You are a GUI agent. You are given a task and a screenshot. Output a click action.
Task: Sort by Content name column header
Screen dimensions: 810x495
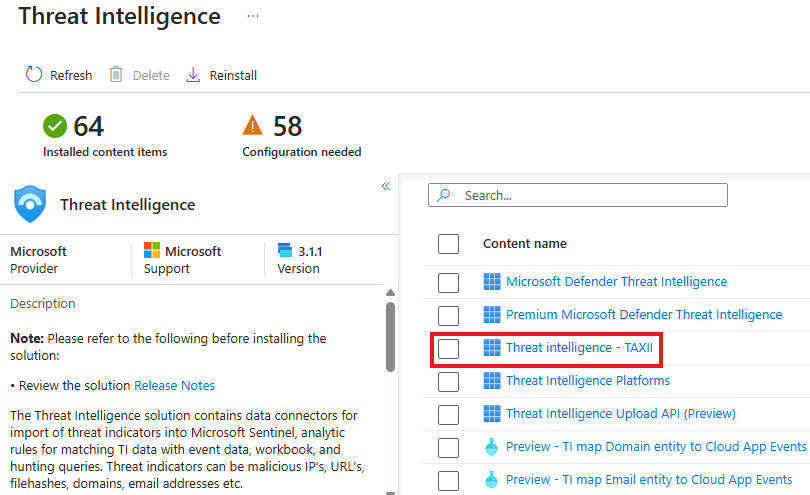pyautogui.click(x=524, y=244)
